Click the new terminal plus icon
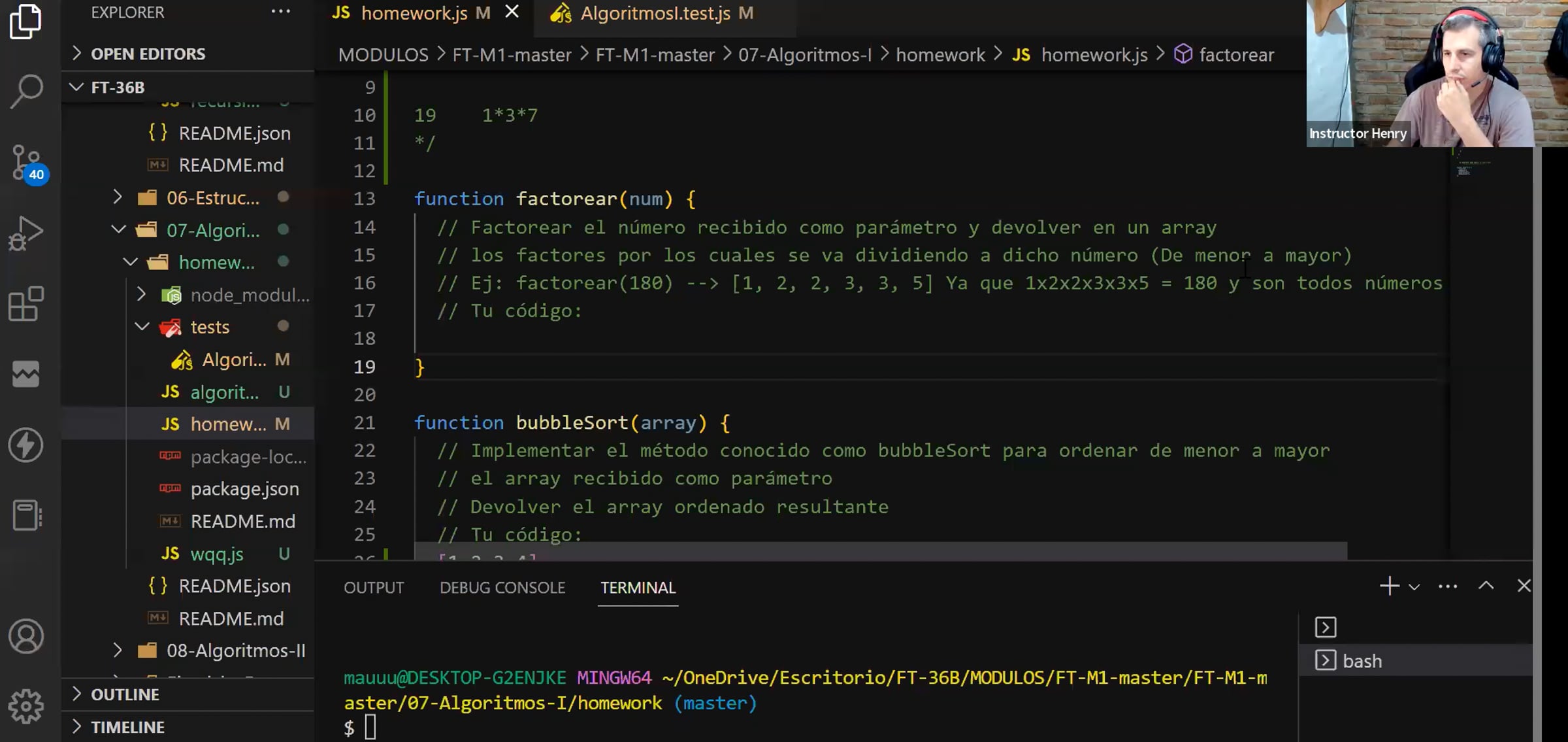The height and width of the screenshot is (742, 1568). tap(1389, 586)
